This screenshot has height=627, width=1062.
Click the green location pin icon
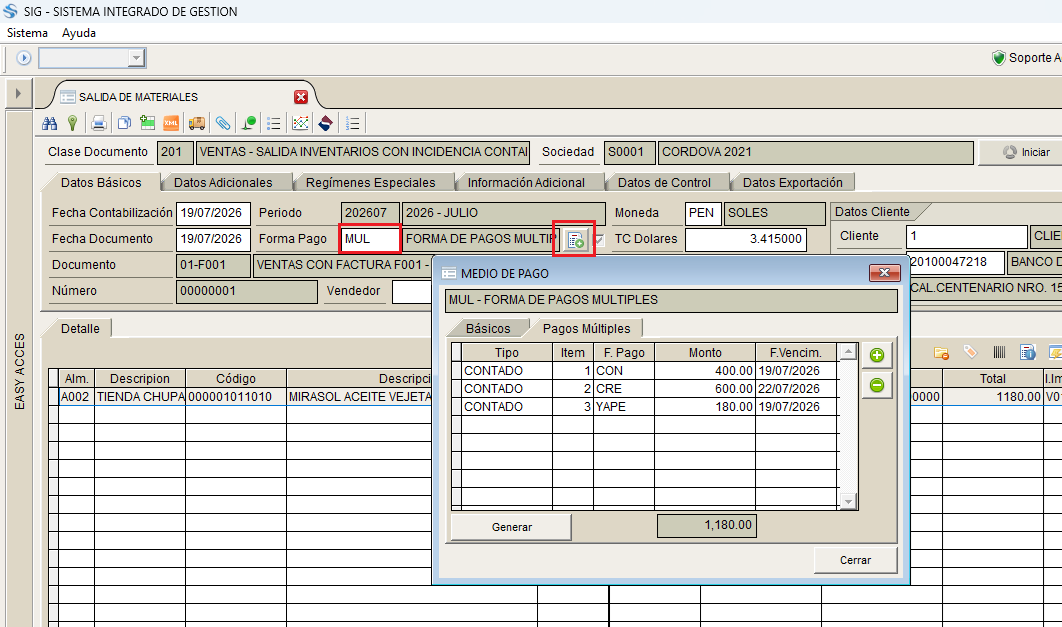click(x=72, y=123)
